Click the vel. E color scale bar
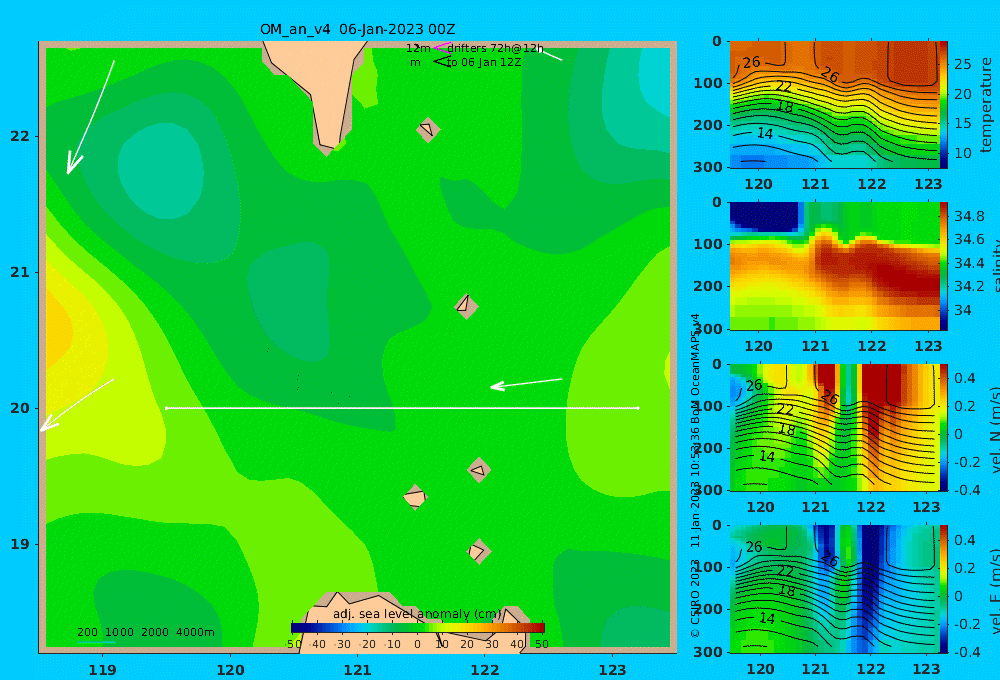The width and height of the screenshot is (1000, 680). click(943, 589)
